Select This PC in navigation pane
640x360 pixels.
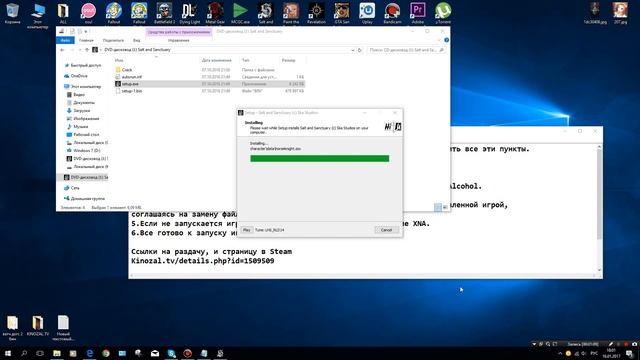click(83, 87)
